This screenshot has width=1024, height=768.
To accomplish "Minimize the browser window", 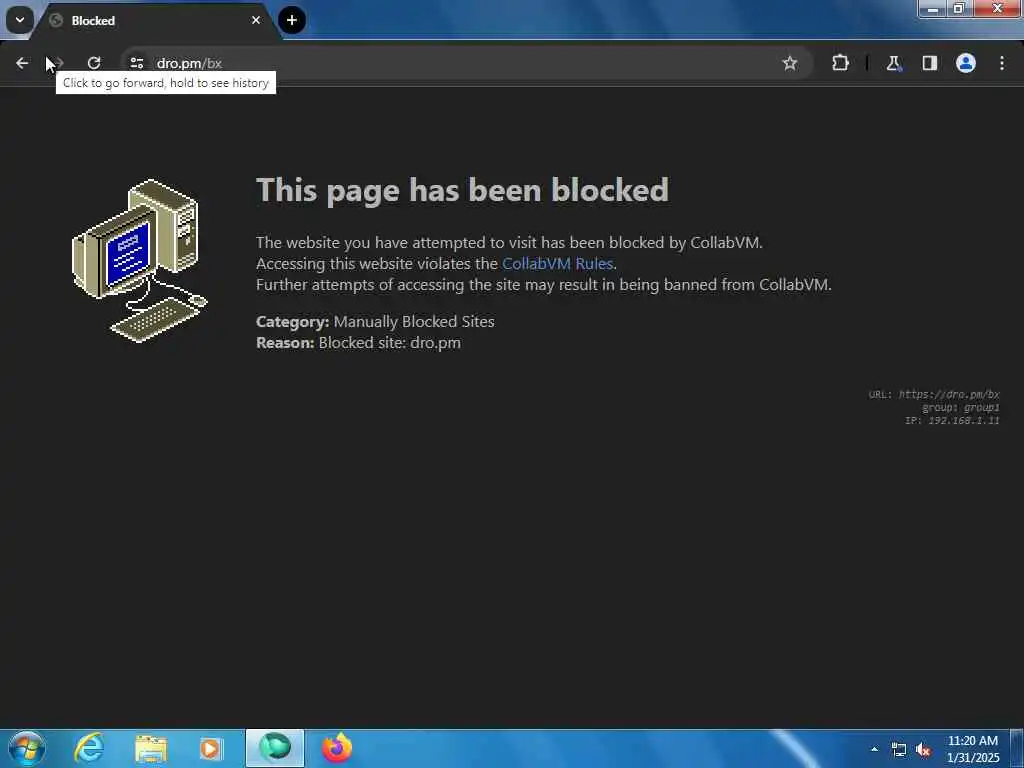I will pyautogui.click(x=933, y=9).
